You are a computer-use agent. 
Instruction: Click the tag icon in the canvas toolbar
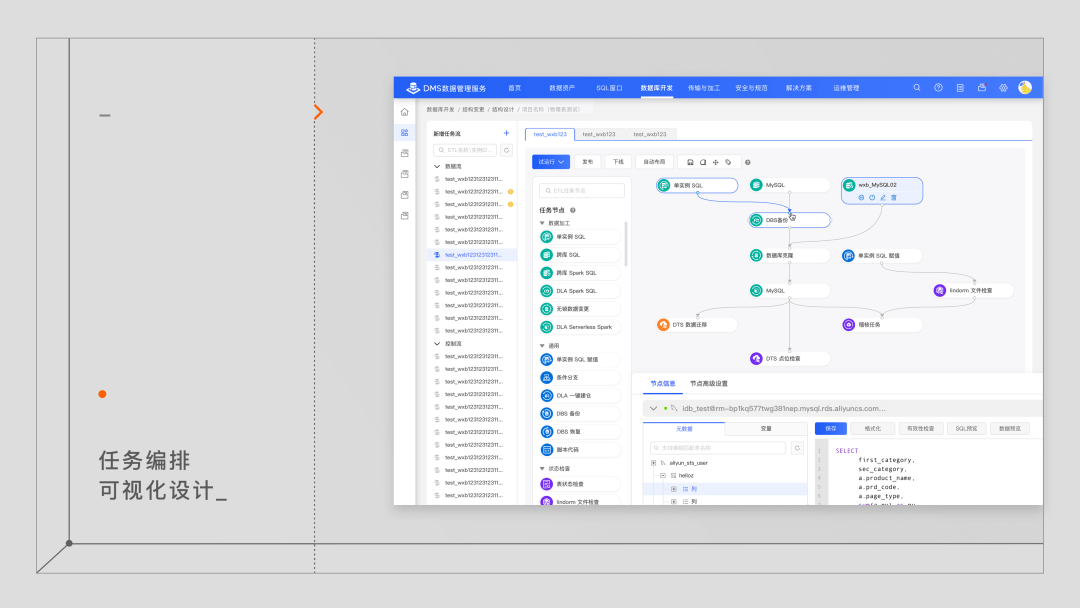pos(728,163)
